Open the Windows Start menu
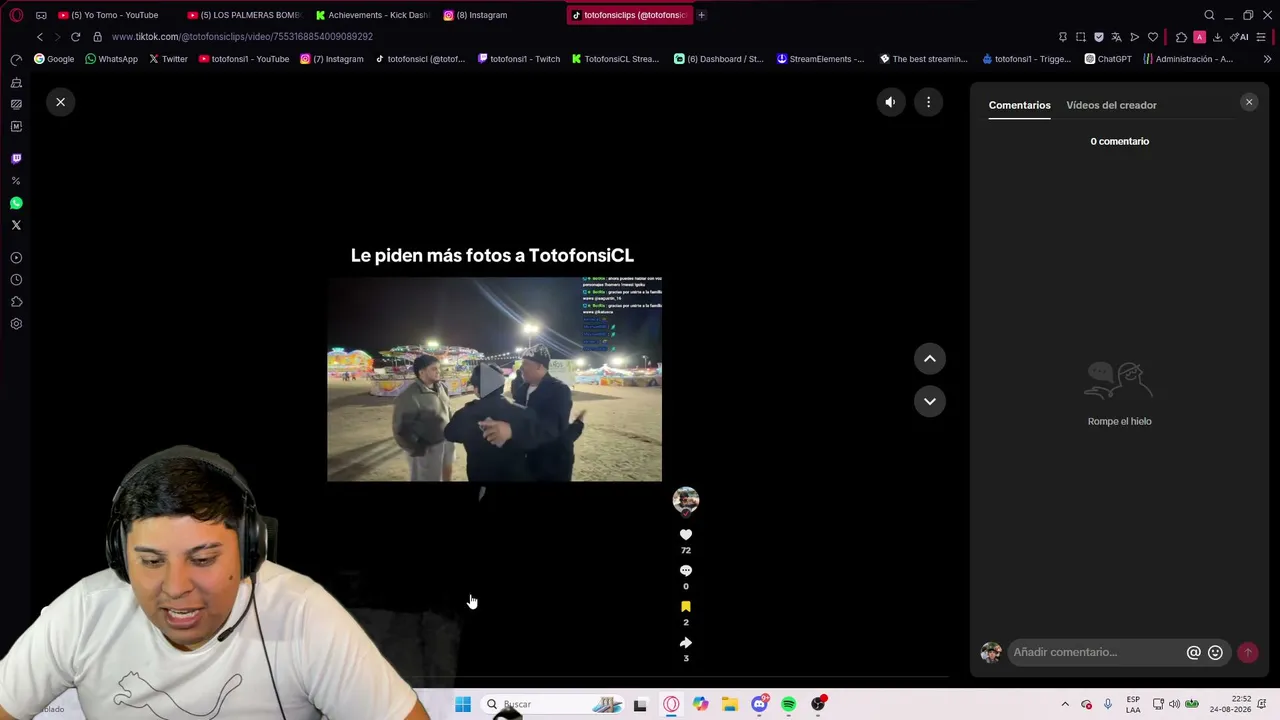Viewport: 1280px width, 720px height. [462, 705]
